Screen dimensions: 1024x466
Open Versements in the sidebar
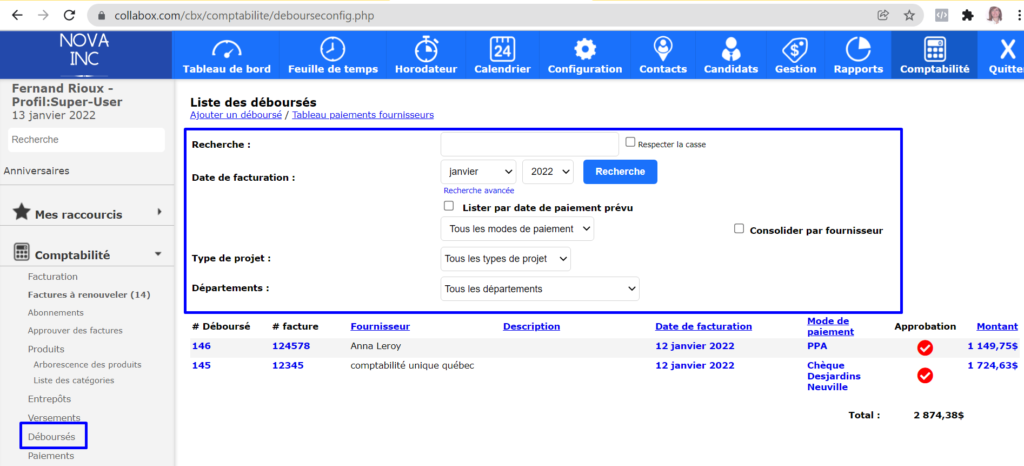click(x=54, y=418)
